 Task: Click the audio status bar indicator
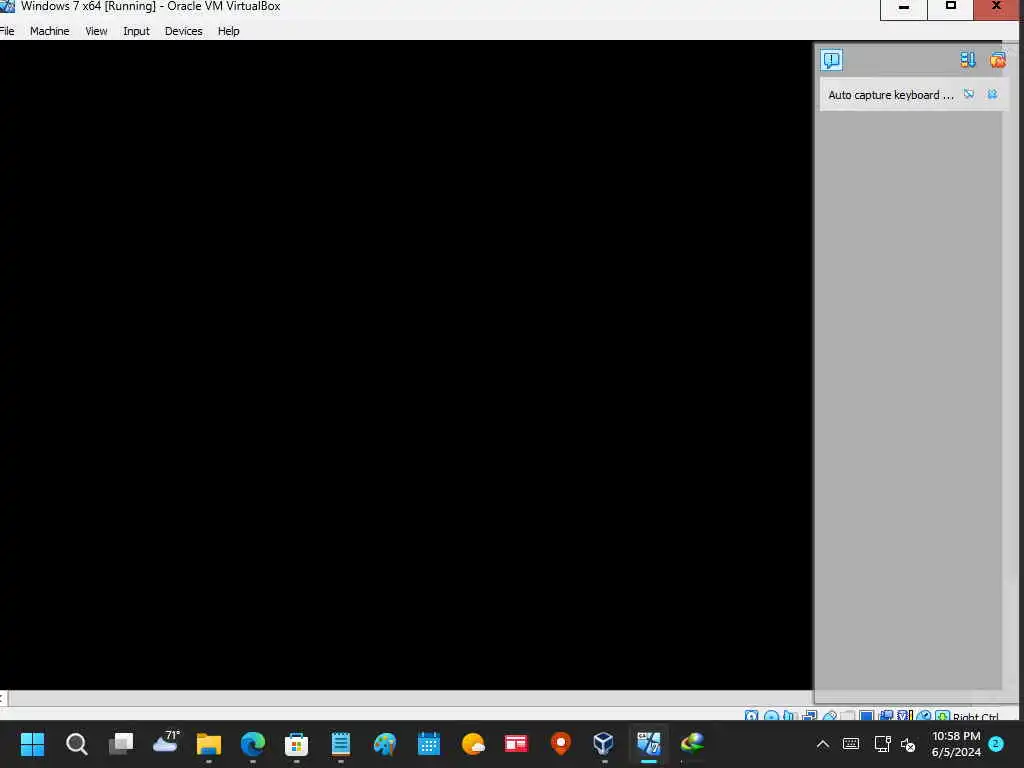click(789, 716)
